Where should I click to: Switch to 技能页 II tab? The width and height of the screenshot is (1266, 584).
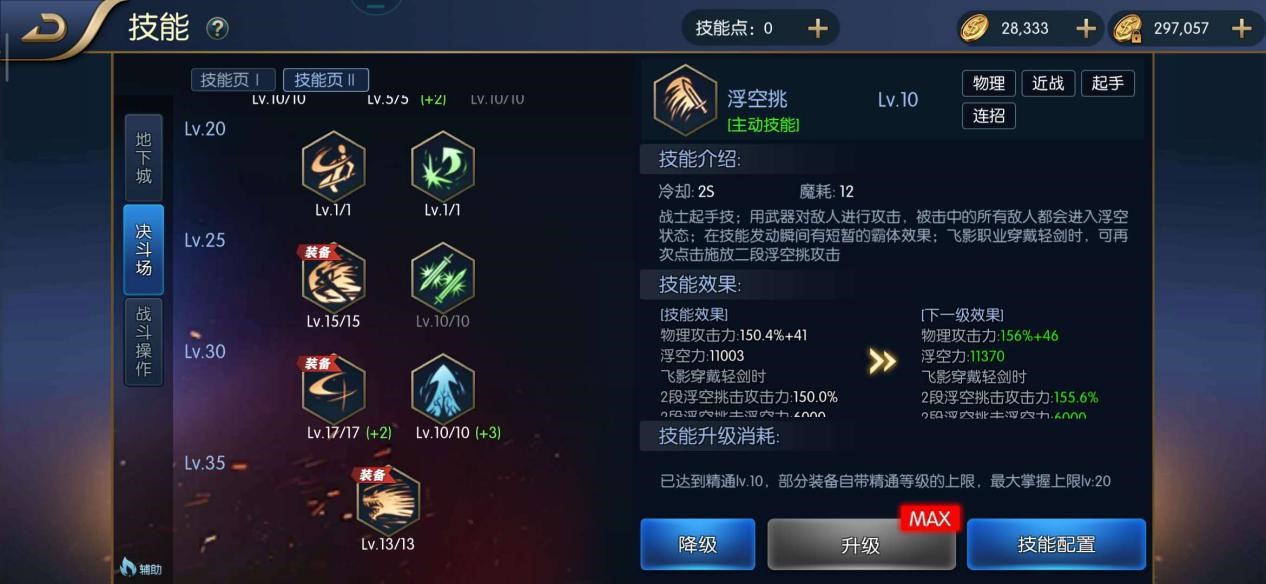(x=326, y=80)
